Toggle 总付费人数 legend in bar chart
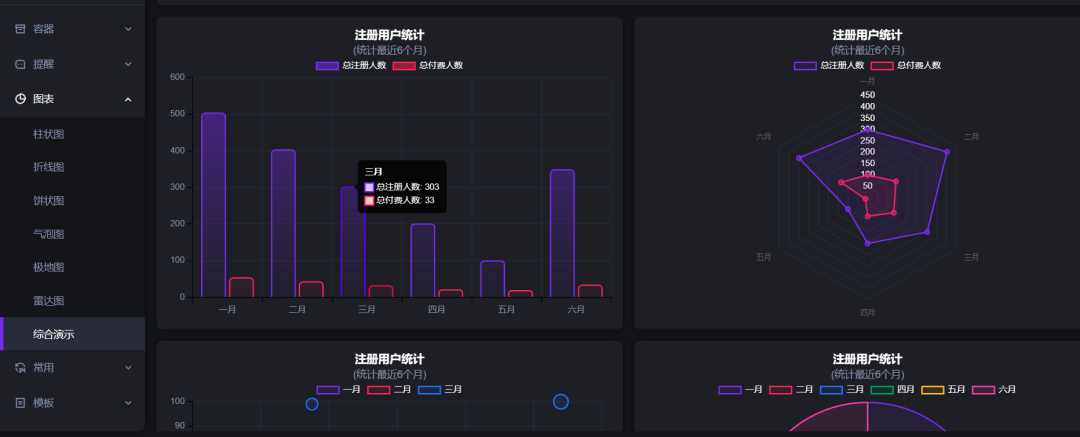Viewport: 1080px width, 437px height. pyautogui.click(x=428, y=65)
